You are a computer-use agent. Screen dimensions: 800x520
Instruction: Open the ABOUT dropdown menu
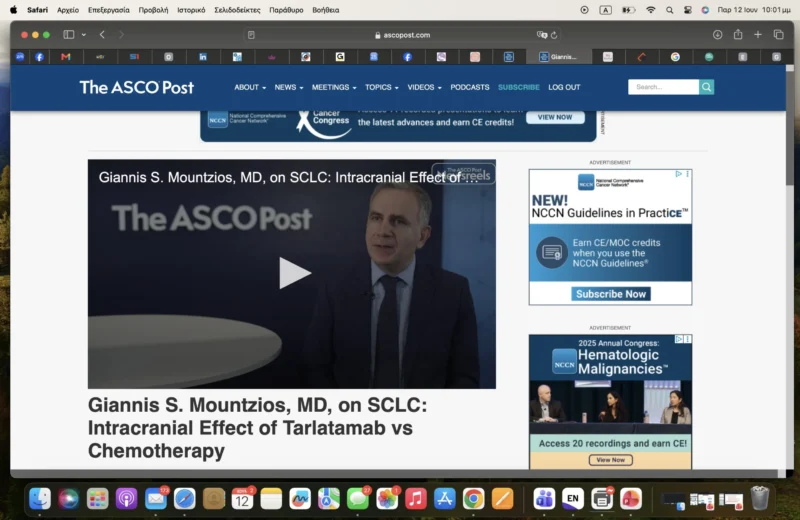pos(250,87)
